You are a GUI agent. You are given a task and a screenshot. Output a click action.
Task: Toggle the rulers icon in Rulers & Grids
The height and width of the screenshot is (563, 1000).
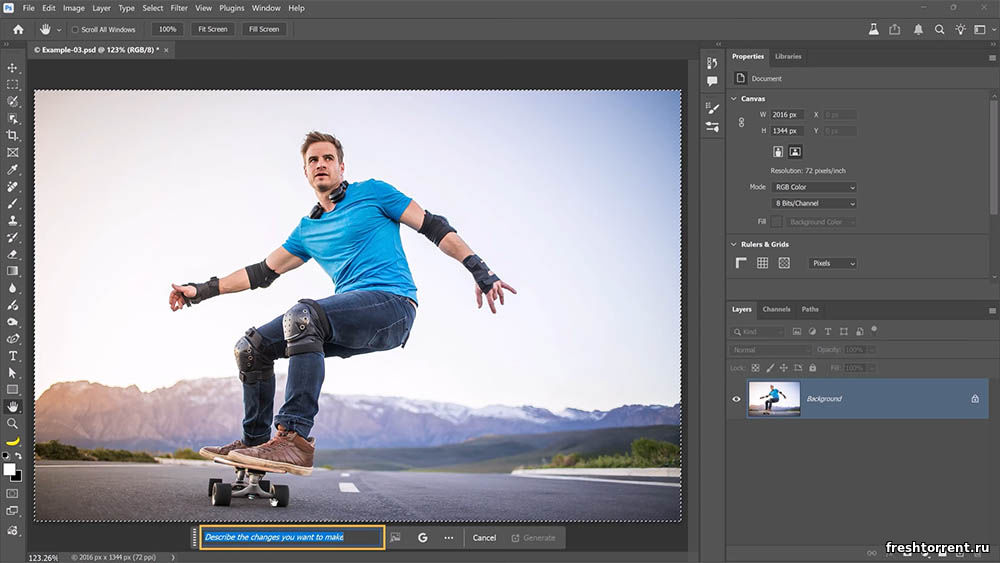[x=741, y=263]
